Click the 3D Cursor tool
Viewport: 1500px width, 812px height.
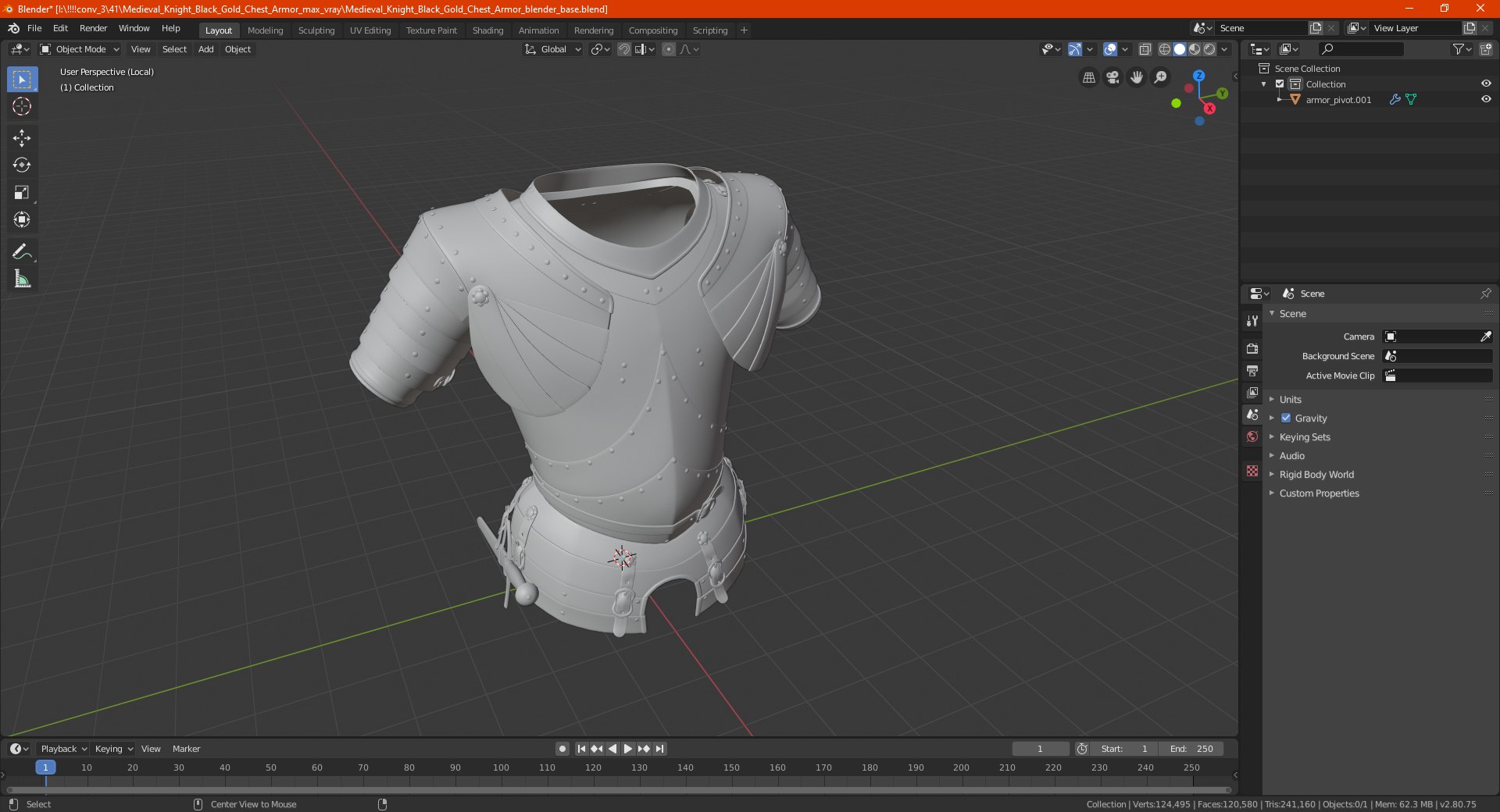coord(22,107)
